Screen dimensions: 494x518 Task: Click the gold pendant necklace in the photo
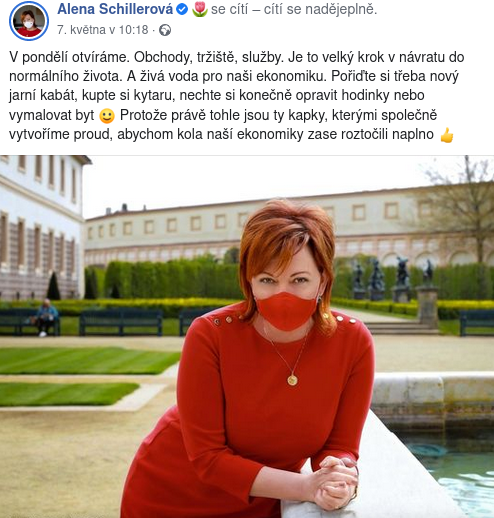pos(292,379)
